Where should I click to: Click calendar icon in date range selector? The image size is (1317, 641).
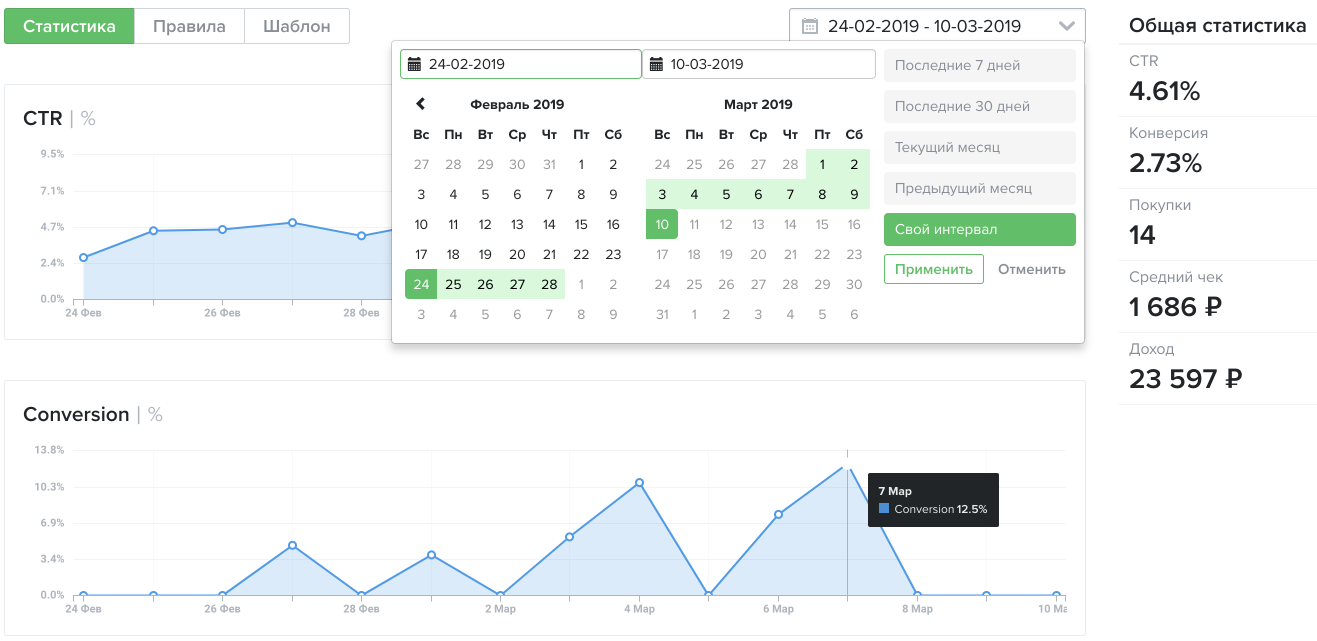810,26
